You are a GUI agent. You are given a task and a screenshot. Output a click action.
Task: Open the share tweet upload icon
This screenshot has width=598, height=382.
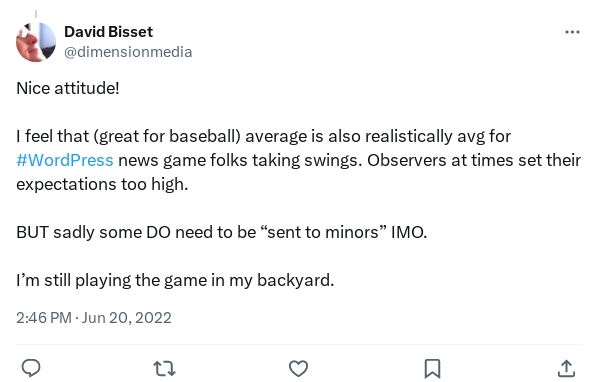tap(566, 368)
